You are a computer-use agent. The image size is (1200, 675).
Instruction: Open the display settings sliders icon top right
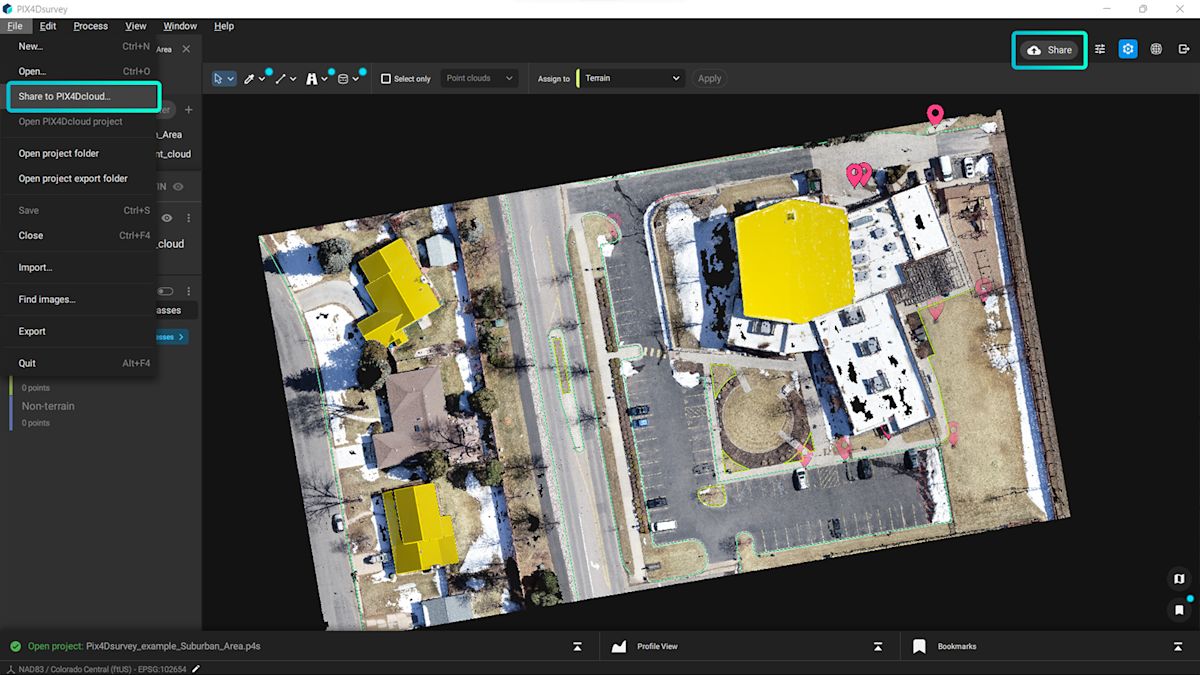[1099, 48]
